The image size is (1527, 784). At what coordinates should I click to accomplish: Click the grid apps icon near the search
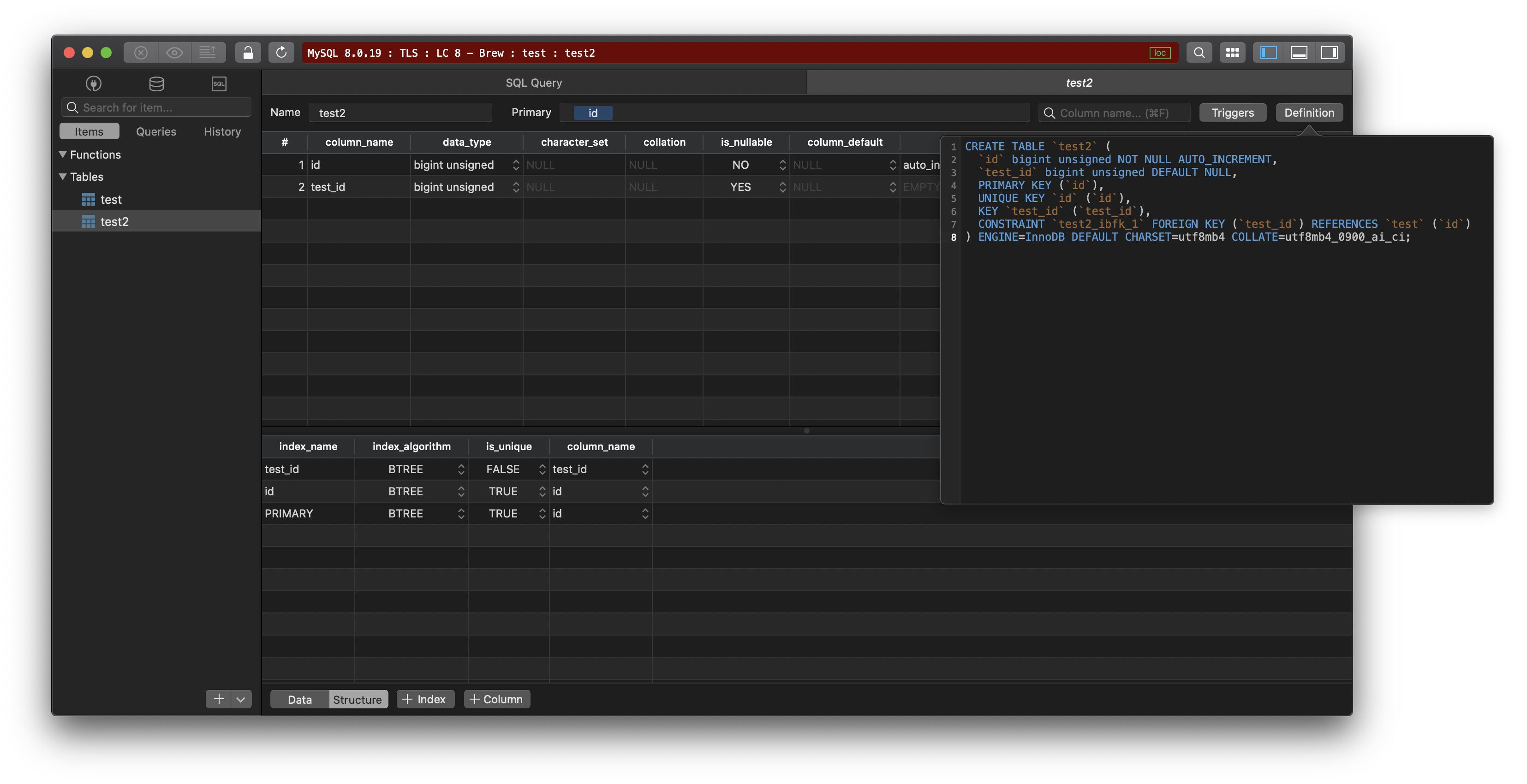point(1232,52)
